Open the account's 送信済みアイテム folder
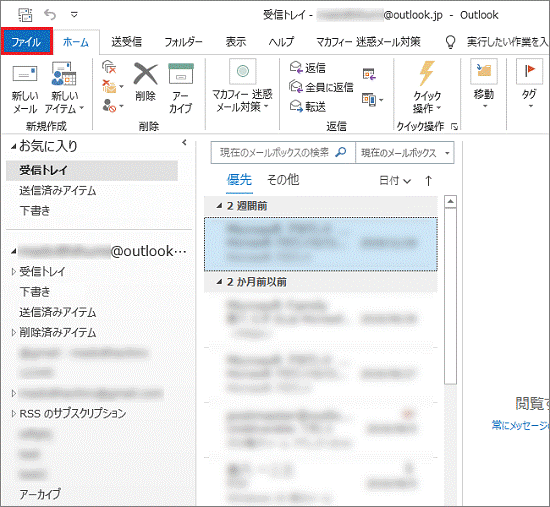 coord(58,312)
